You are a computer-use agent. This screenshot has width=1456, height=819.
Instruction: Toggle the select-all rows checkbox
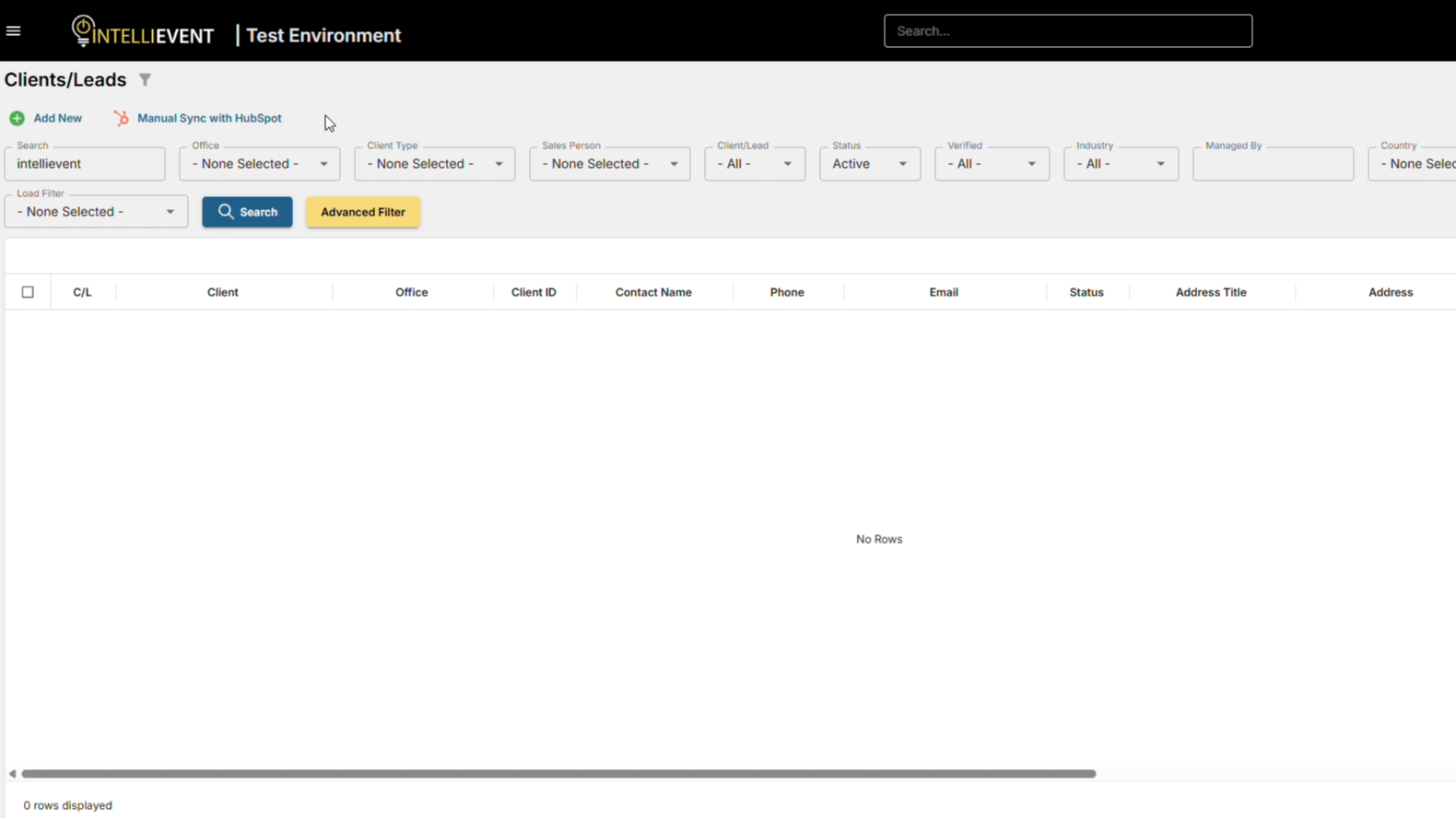(28, 292)
